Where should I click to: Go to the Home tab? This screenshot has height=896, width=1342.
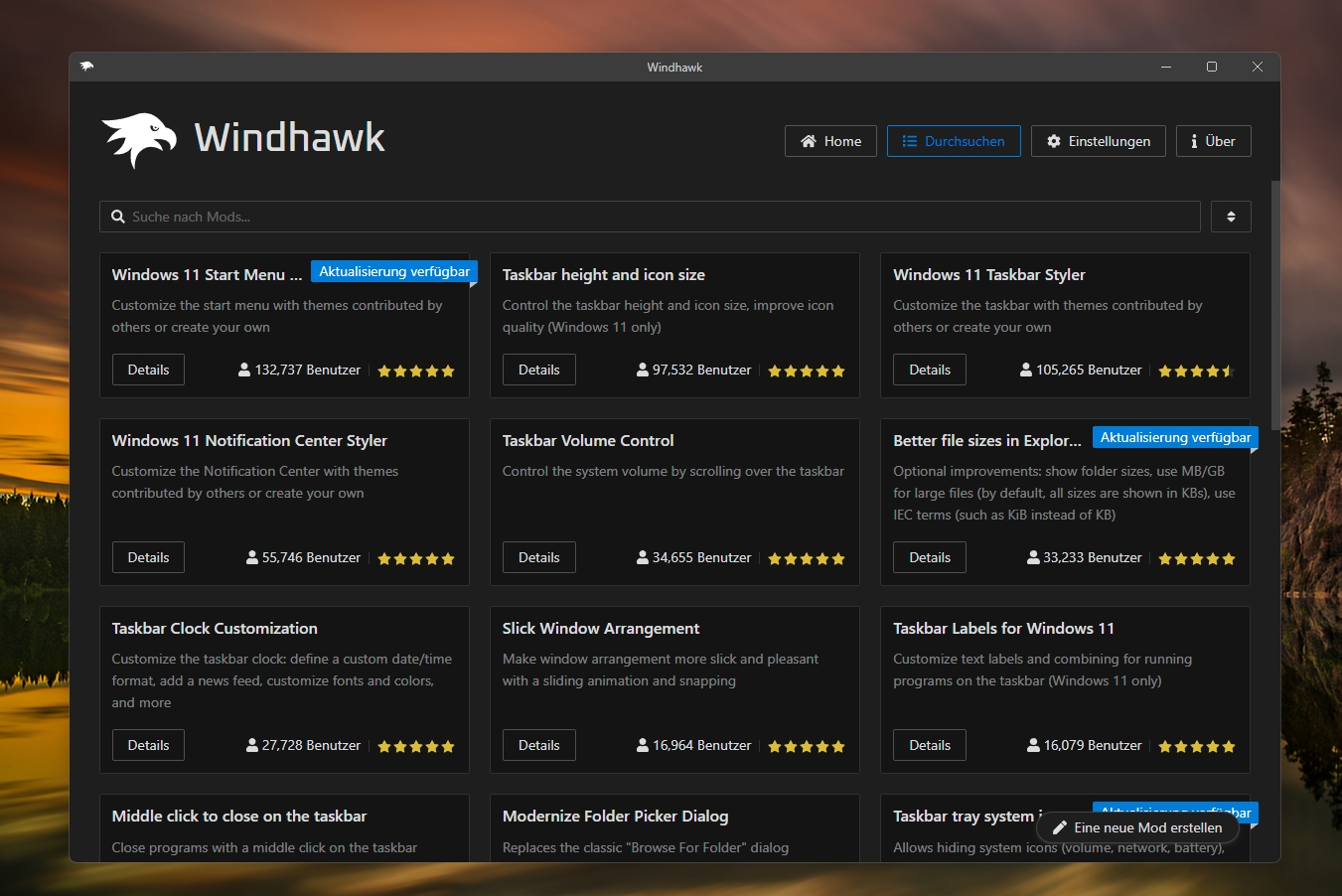pos(830,141)
